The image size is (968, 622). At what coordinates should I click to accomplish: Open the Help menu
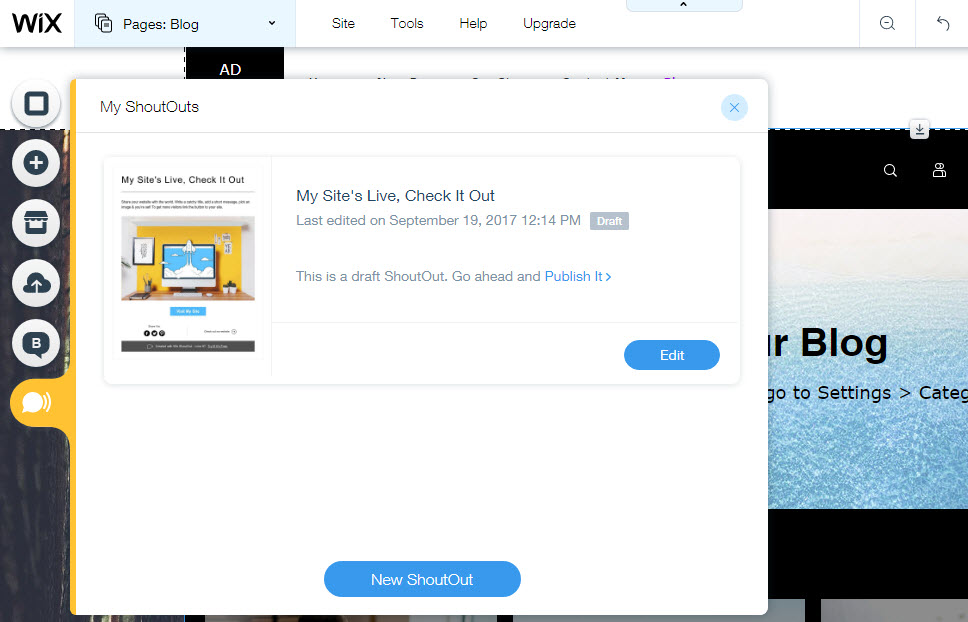click(x=473, y=23)
